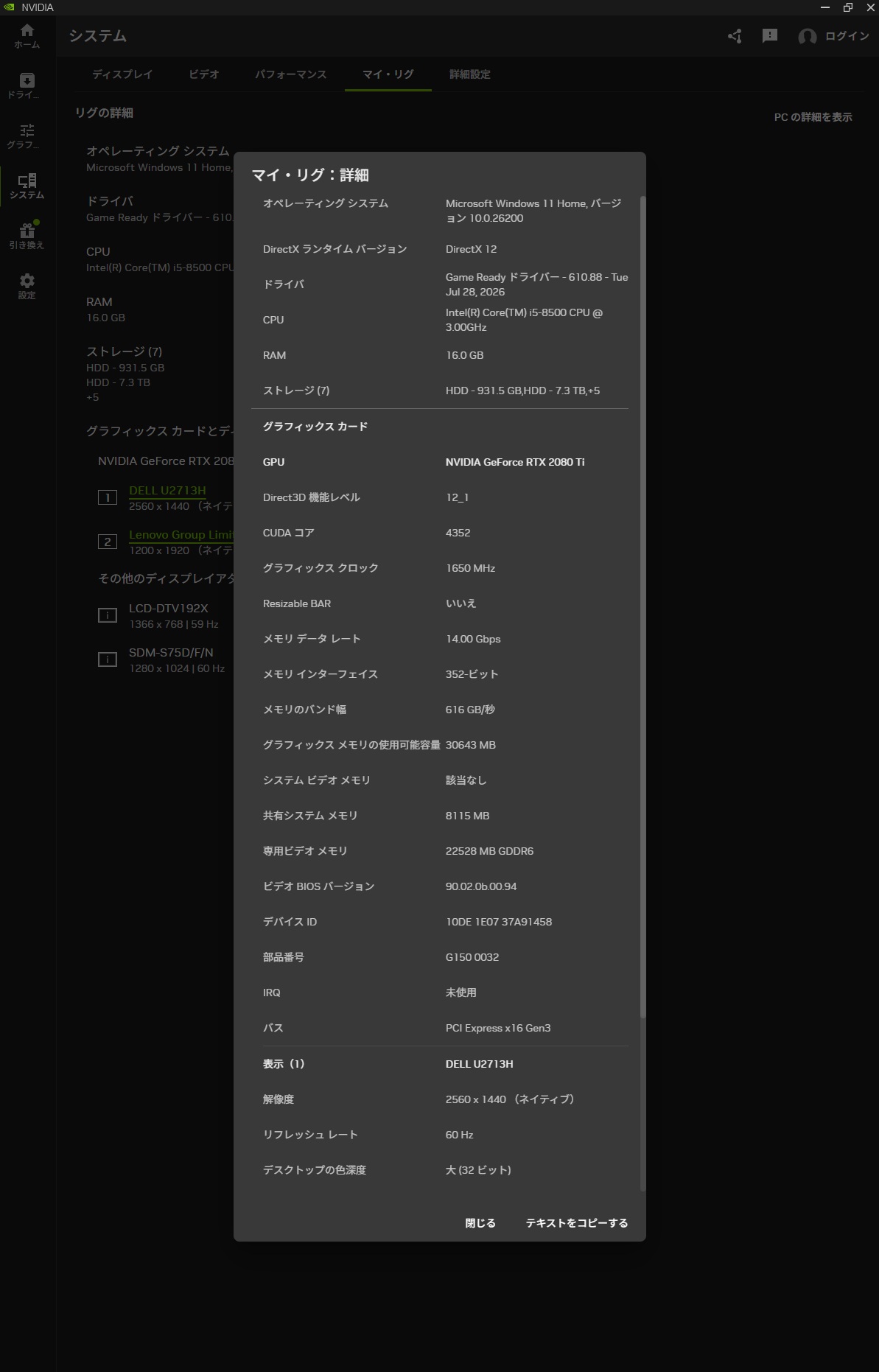Click the 22528 MB GDDR6 value
879x1372 pixels.
pyautogui.click(x=489, y=851)
